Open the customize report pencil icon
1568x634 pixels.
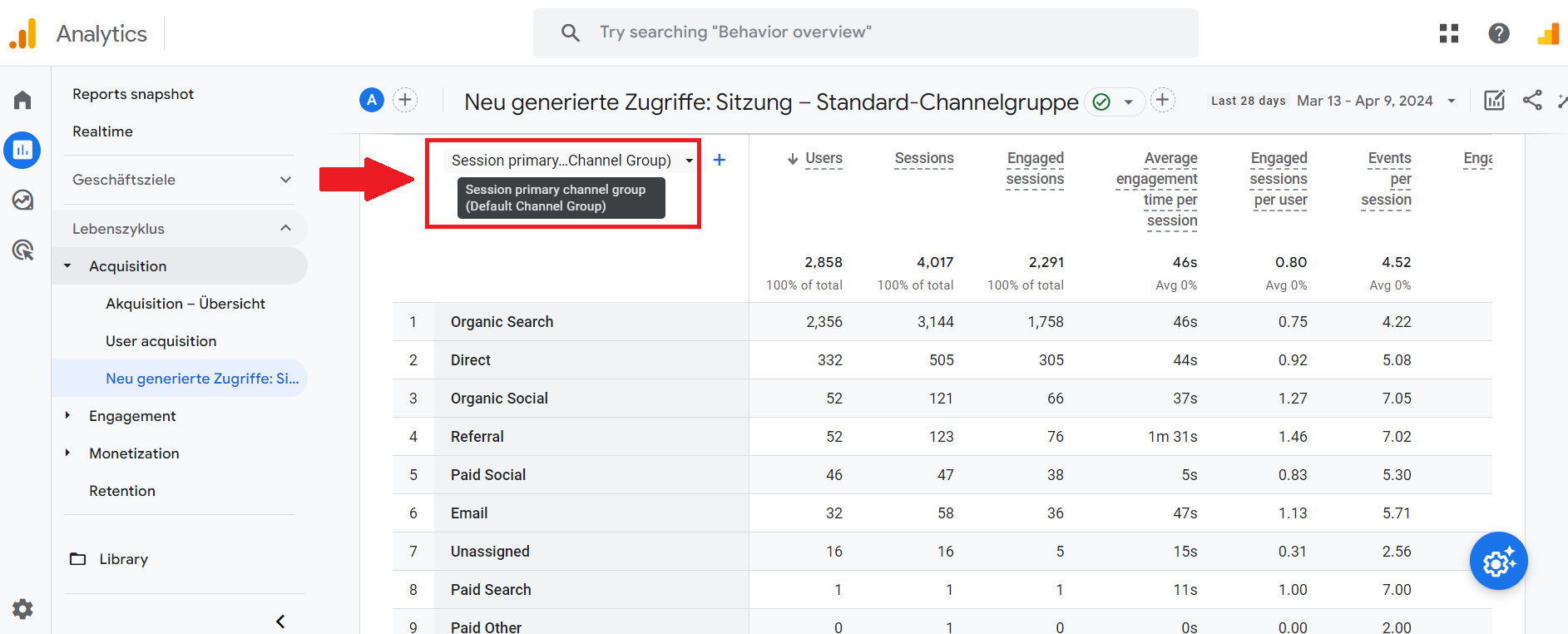(1495, 101)
